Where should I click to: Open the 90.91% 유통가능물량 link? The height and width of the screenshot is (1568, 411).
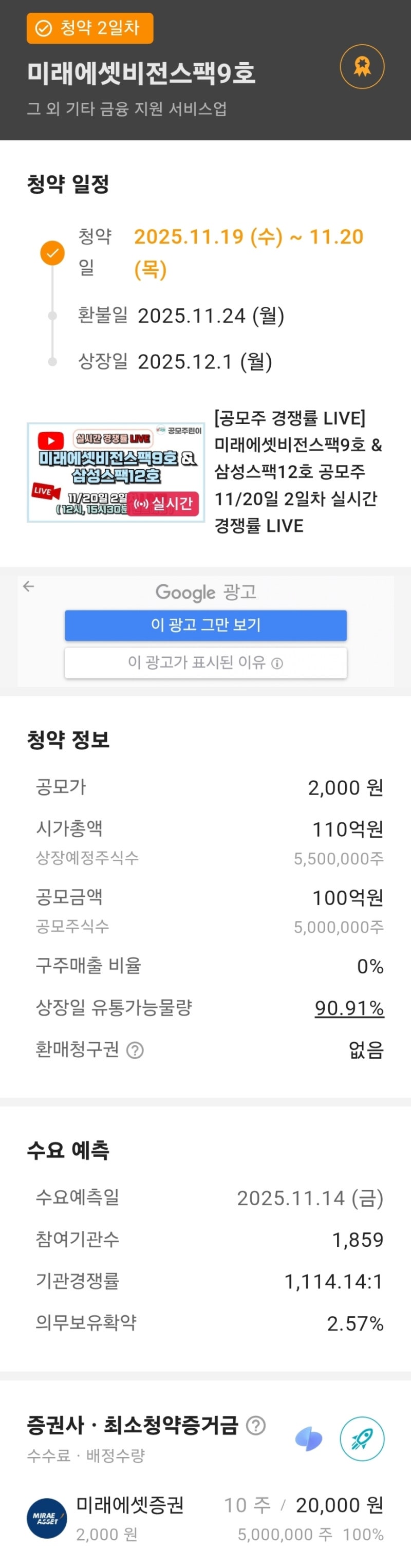(x=349, y=1007)
